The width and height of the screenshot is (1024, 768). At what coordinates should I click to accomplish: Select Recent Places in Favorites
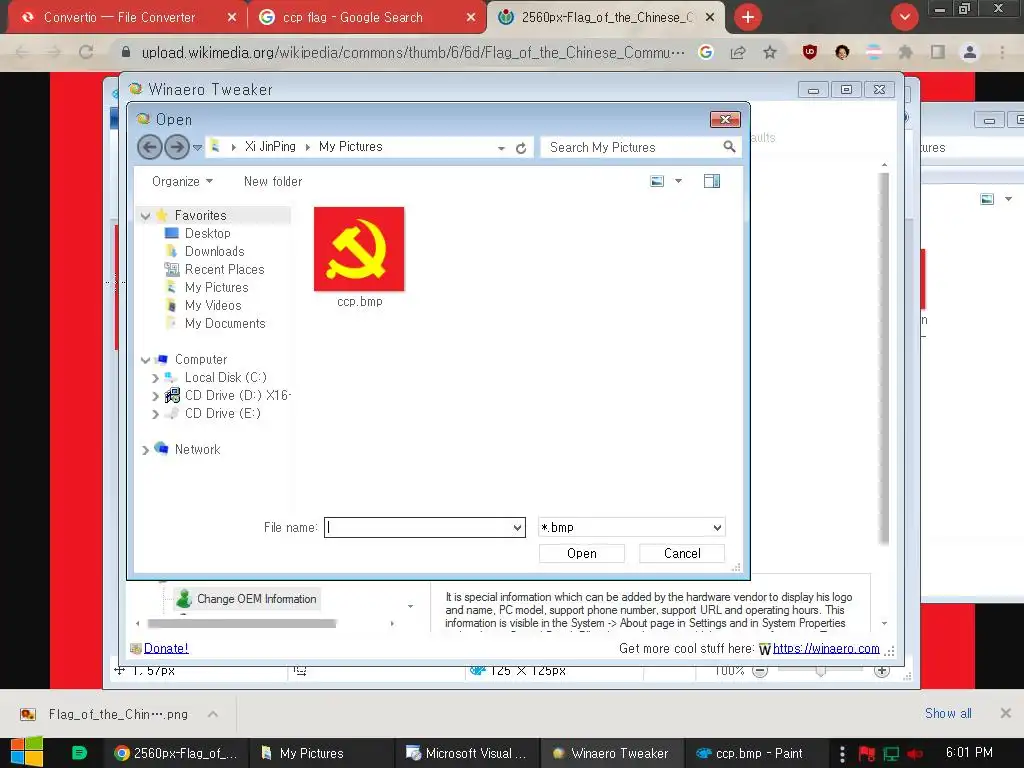[x=224, y=269]
